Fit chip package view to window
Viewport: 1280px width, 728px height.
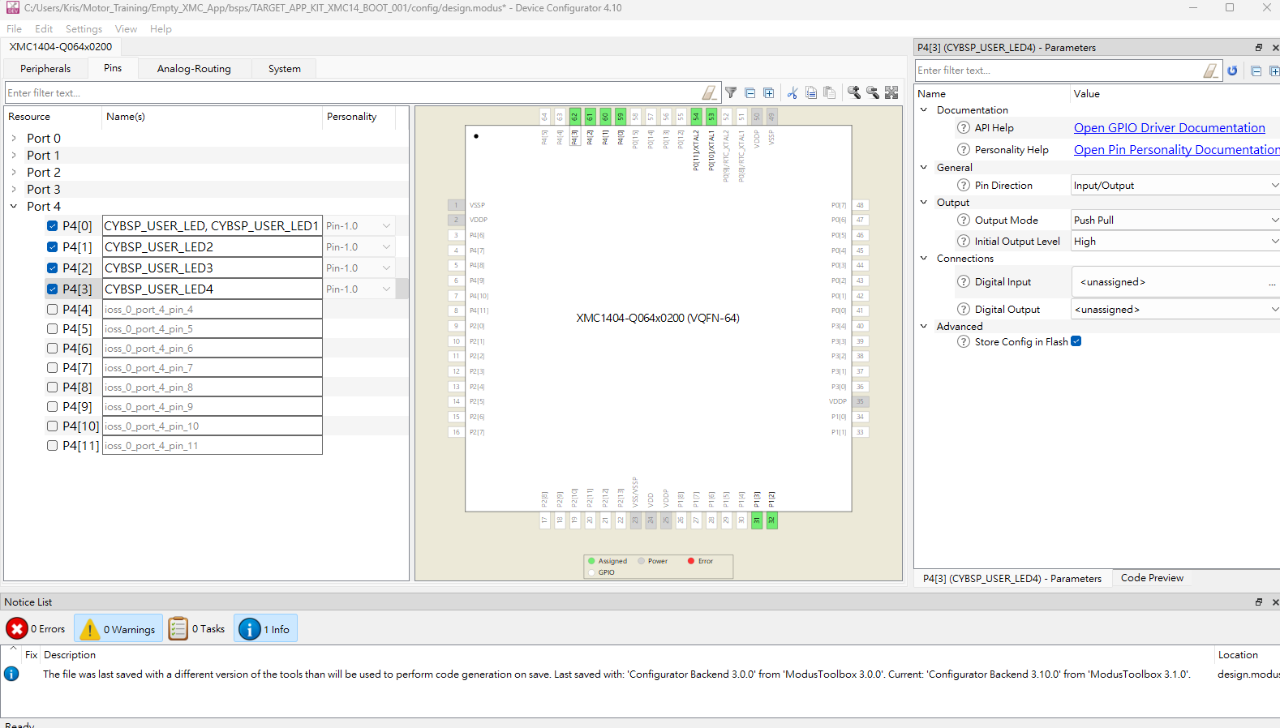click(x=891, y=93)
